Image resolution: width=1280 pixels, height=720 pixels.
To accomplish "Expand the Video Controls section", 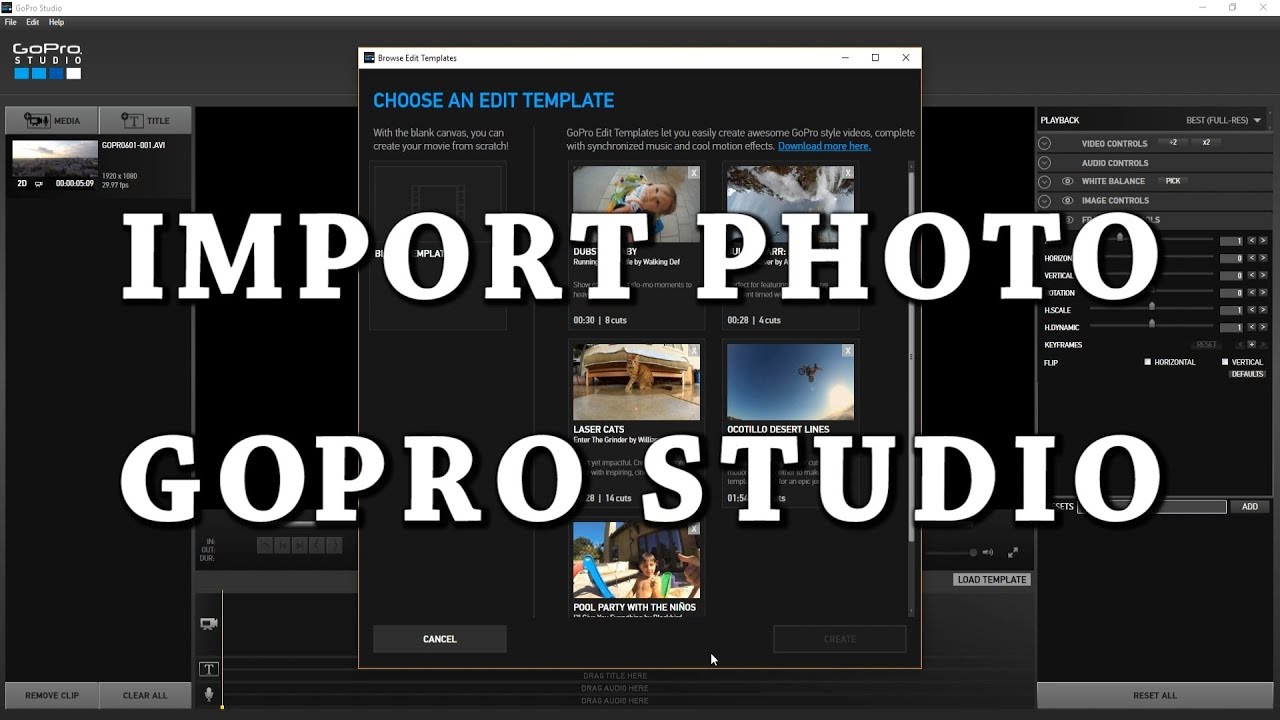I will 1044,143.
